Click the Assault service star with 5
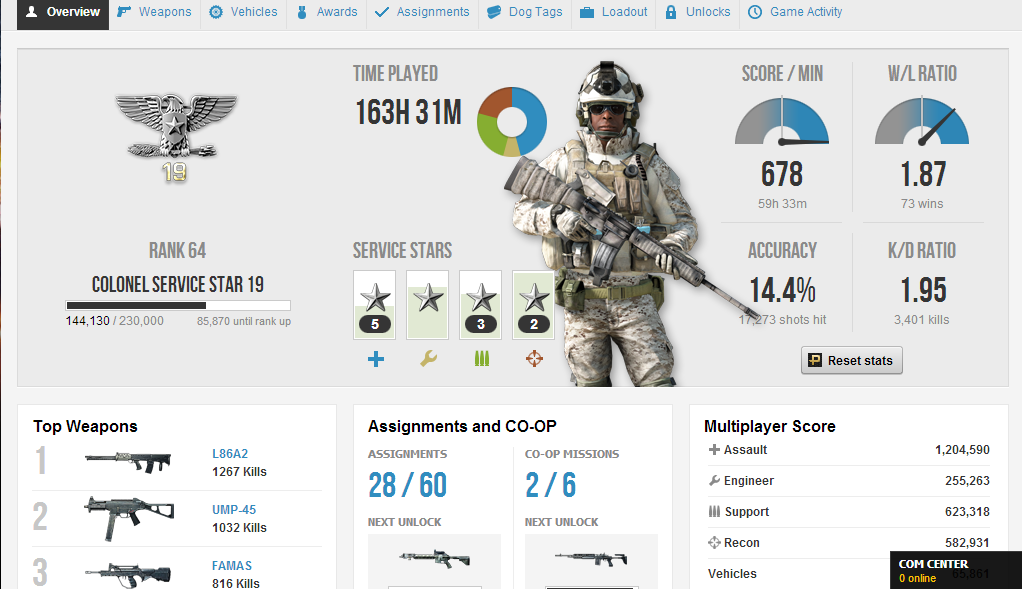The height and width of the screenshot is (589, 1022). point(374,305)
